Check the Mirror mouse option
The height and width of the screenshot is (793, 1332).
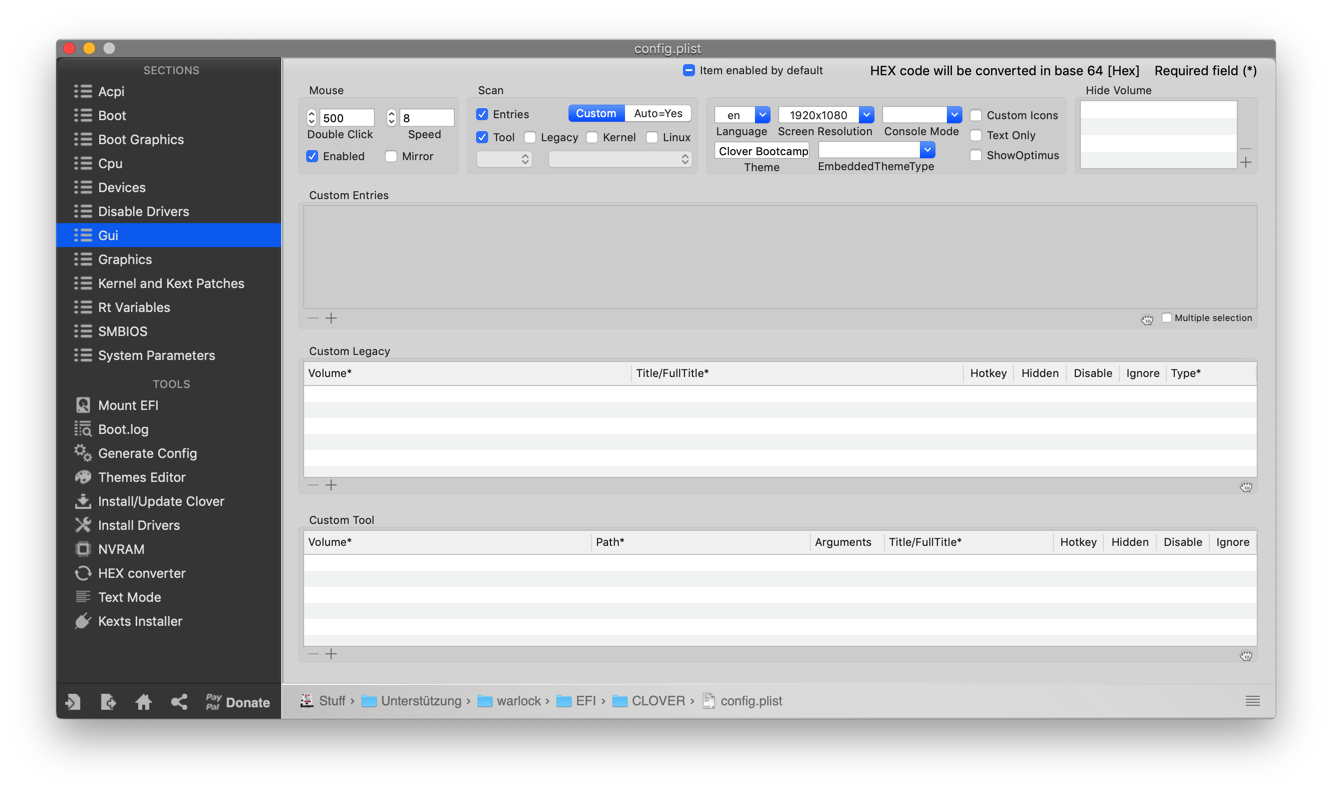(x=391, y=157)
